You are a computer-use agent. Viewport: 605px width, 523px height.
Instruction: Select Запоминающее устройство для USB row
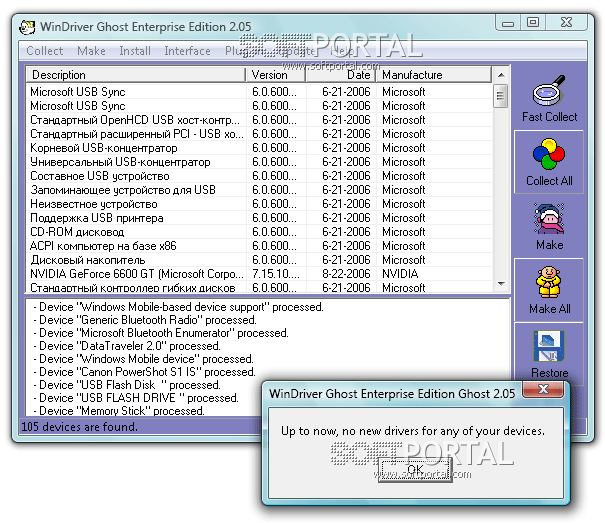click(x=259, y=190)
